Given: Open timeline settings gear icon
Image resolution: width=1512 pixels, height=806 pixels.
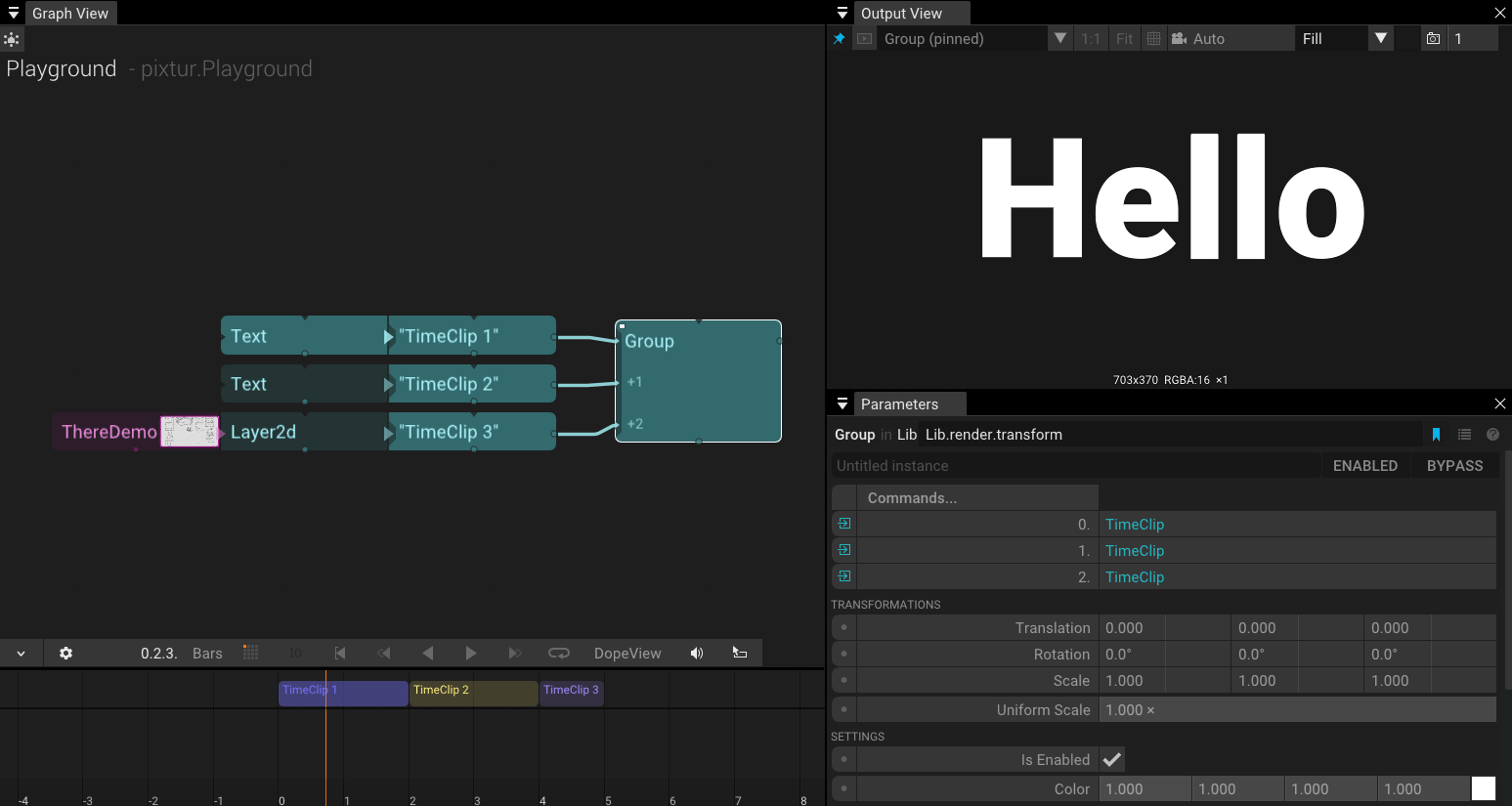Looking at the screenshot, I should coord(65,654).
